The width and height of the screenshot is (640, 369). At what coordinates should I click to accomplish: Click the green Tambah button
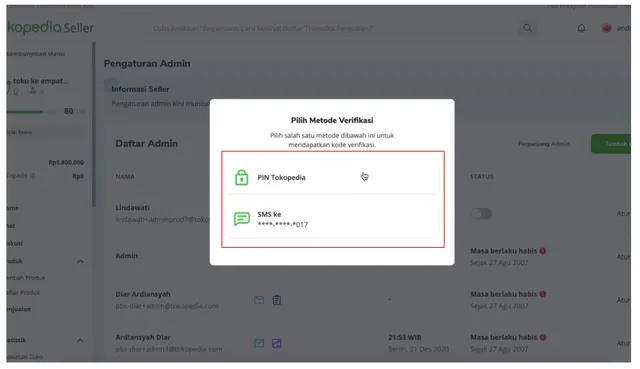[611, 144]
